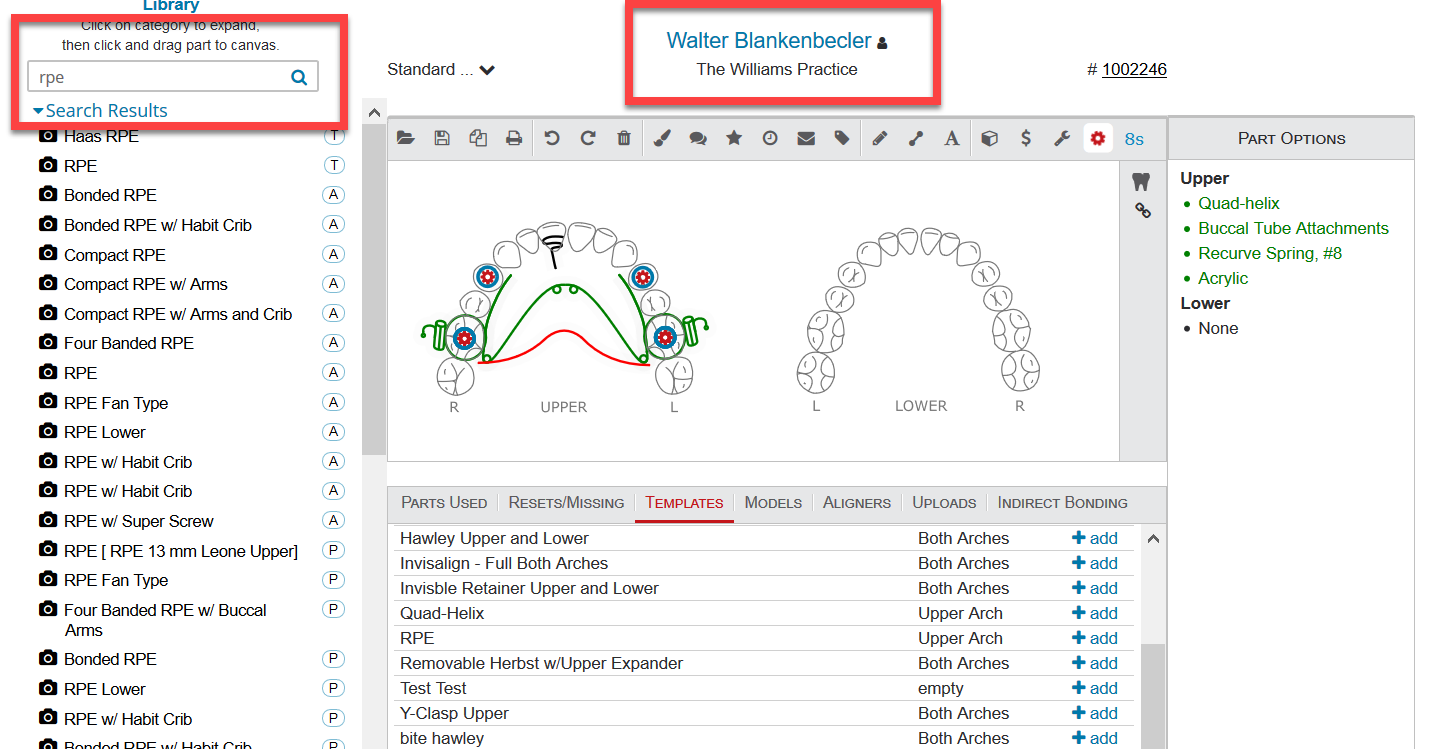Image resolution: width=1429 pixels, height=749 pixels.
Task: Select the Recurve Spring, #8 part option
Action: coord(1270,253)
